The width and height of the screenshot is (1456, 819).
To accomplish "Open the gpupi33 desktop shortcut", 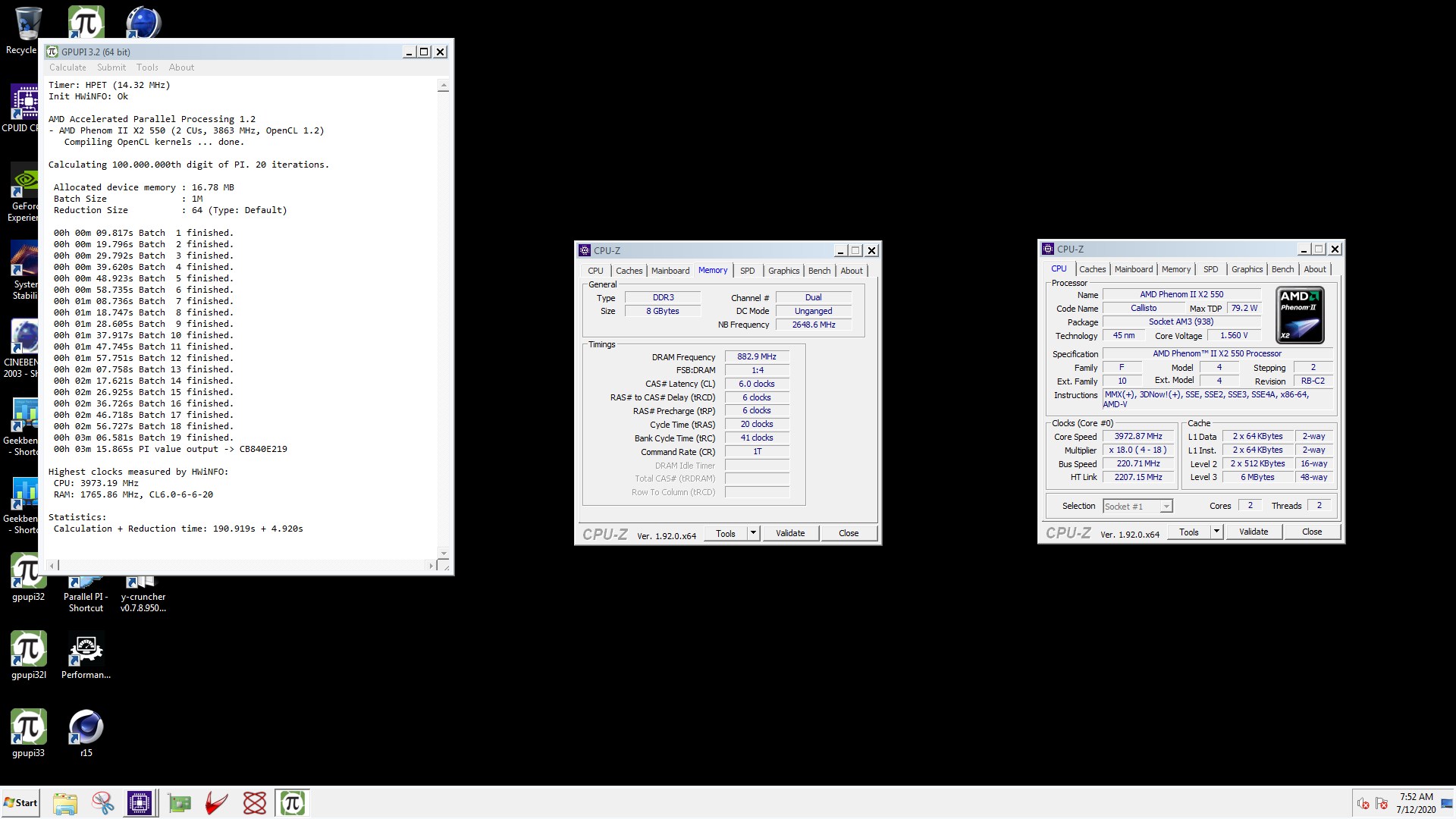I will pos(28,734).
